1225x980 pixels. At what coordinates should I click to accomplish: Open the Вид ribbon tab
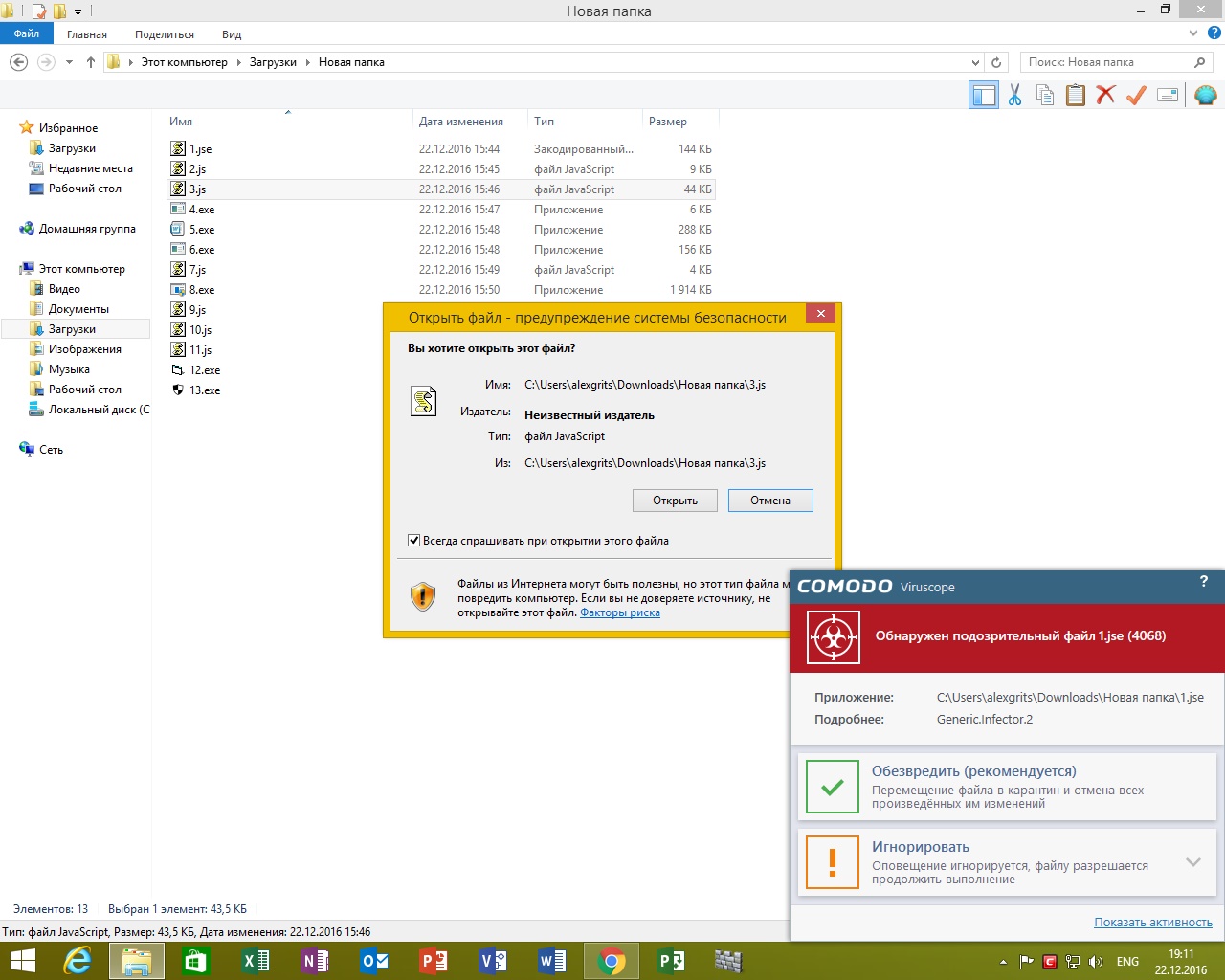click(232, 34)
